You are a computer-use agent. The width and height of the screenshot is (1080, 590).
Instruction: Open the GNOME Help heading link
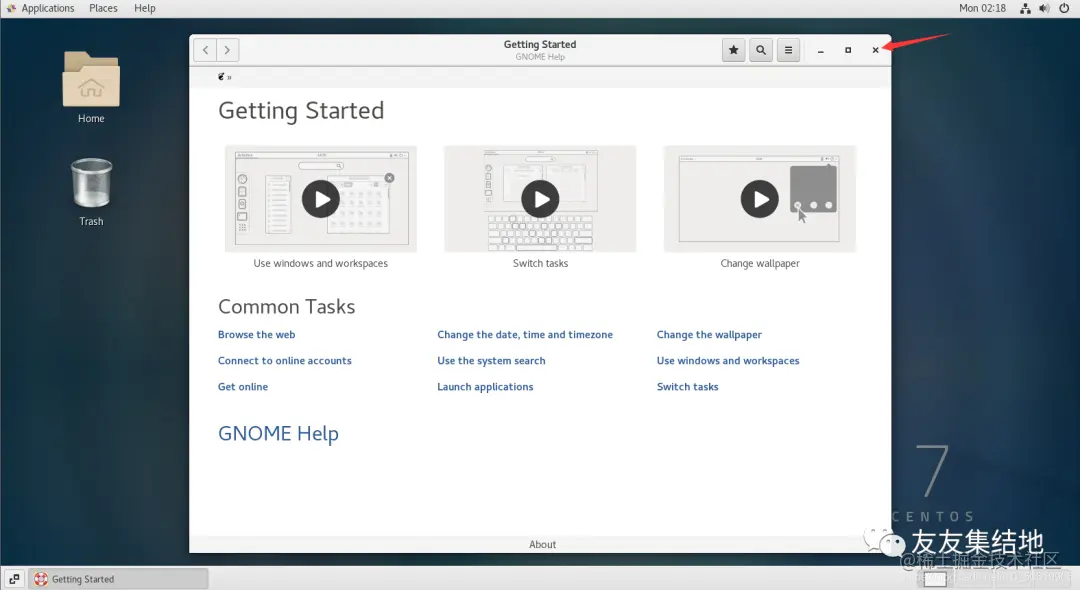278,434
